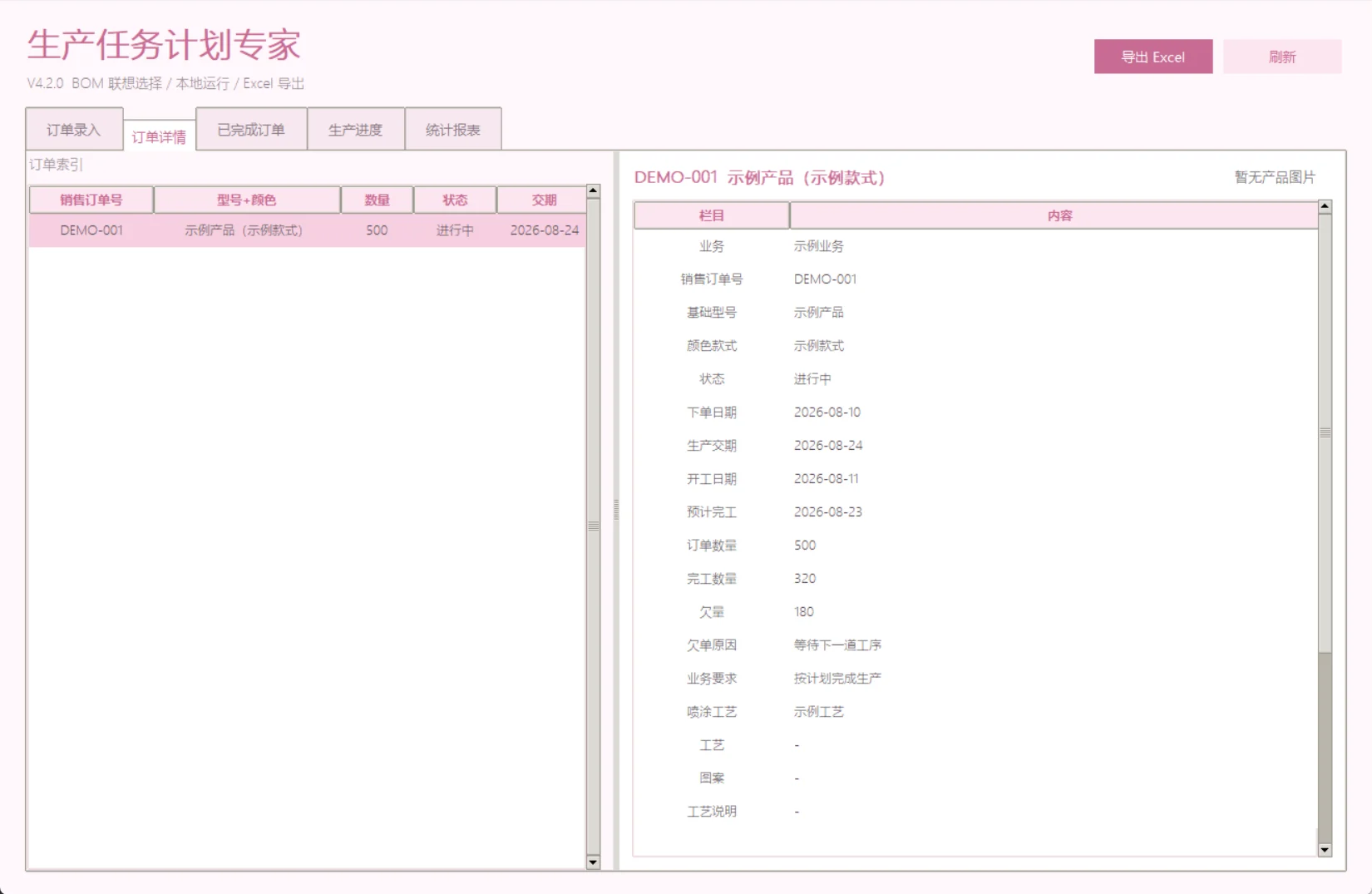Go to the 统计报表 tab
Image resolution: width=1372 pixels, height=894 pixels.
point(453,130)
